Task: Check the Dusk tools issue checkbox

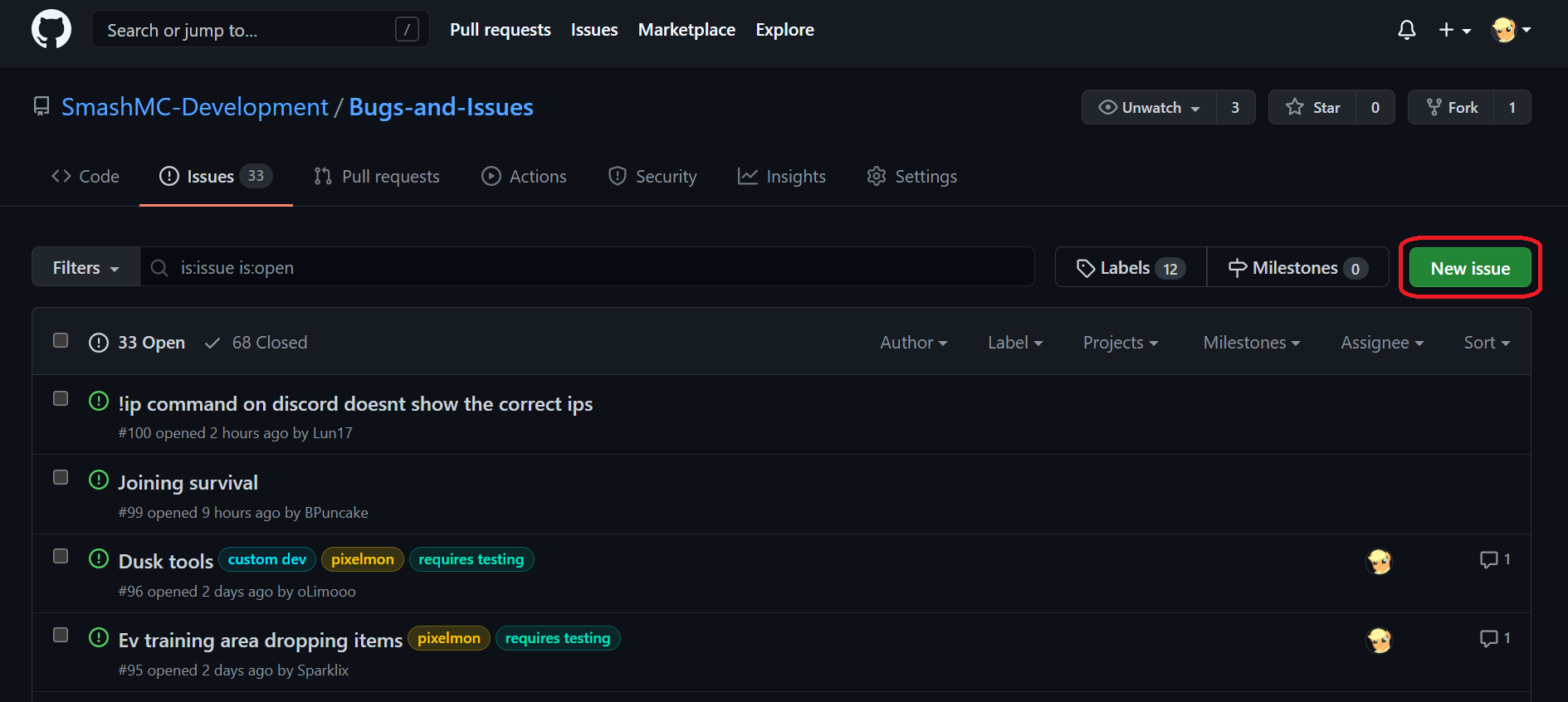Action: click(61, 556)
